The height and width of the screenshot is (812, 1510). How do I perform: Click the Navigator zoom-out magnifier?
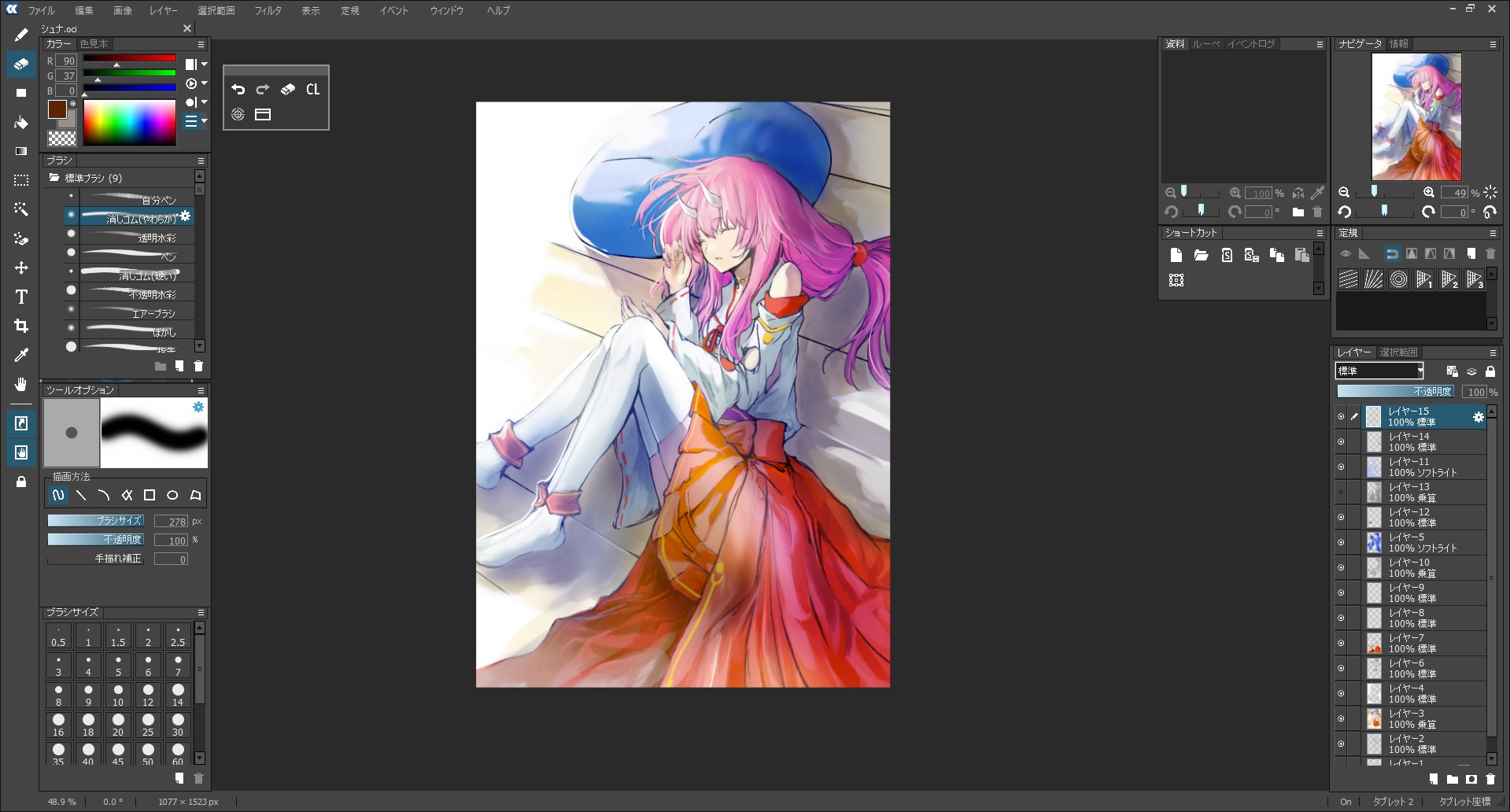1344,193
